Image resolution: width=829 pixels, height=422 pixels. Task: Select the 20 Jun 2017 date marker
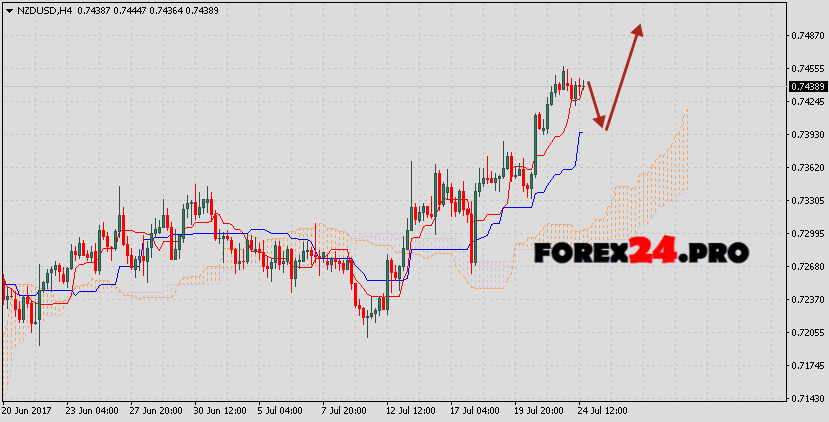pos(28,410)
